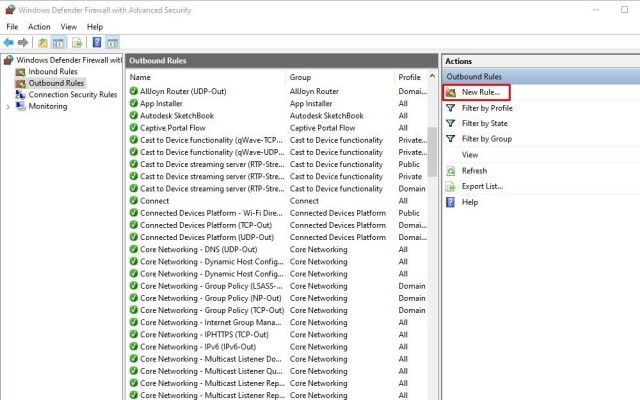The image size is (640, 400).
Task: Click the New Rule icon in Actions
Action: 451,92
